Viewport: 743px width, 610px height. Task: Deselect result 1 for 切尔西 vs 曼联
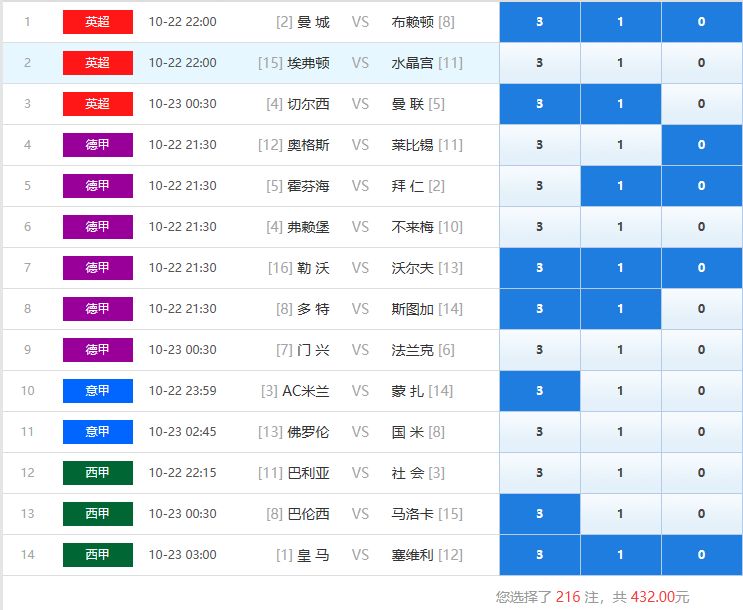click(621, 104)
